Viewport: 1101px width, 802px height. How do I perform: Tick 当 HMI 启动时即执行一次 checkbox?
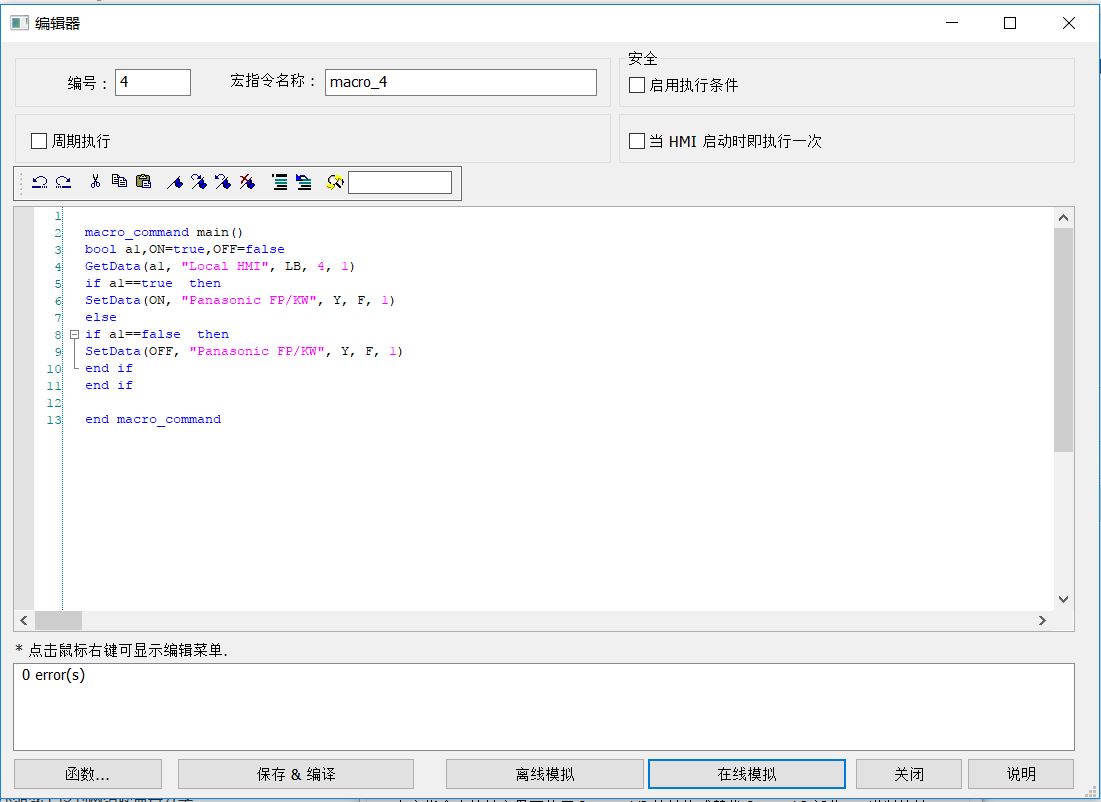pos(637,141)
